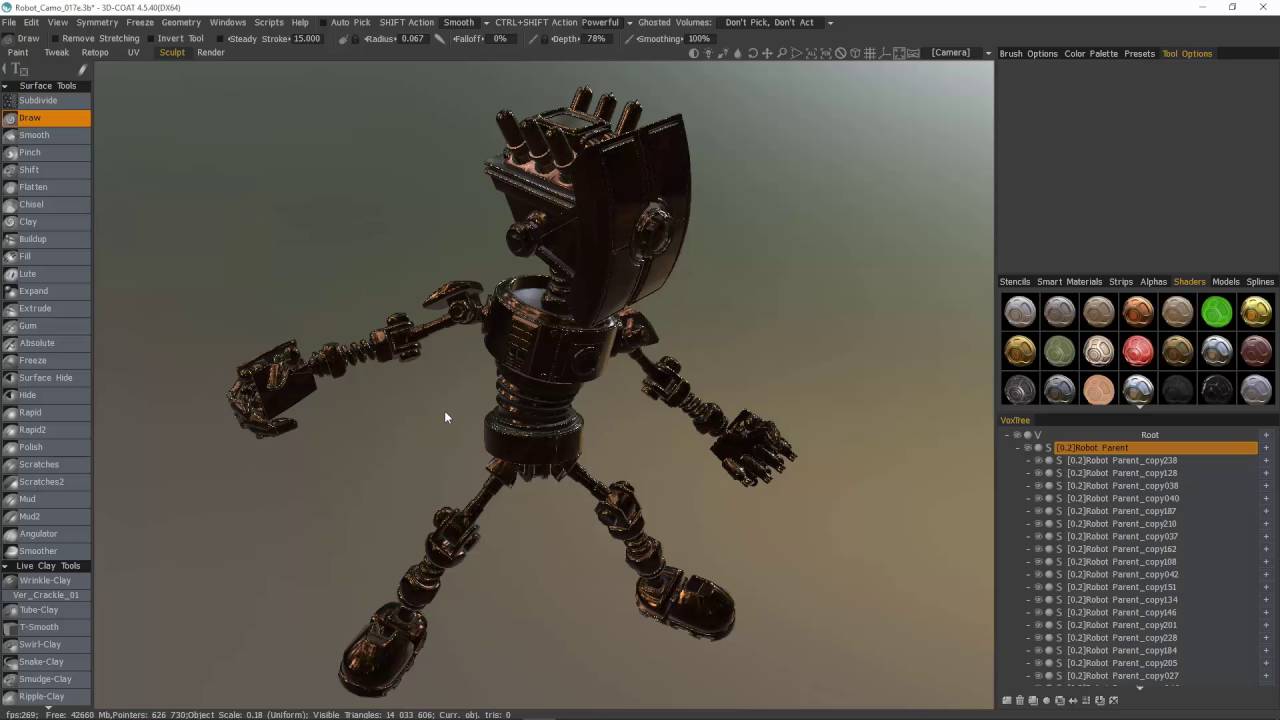Toggle ghost circle of Robot_Parent_copy187 layer
Screen dimensions: 1280x720
click(x=1048, y=511)
